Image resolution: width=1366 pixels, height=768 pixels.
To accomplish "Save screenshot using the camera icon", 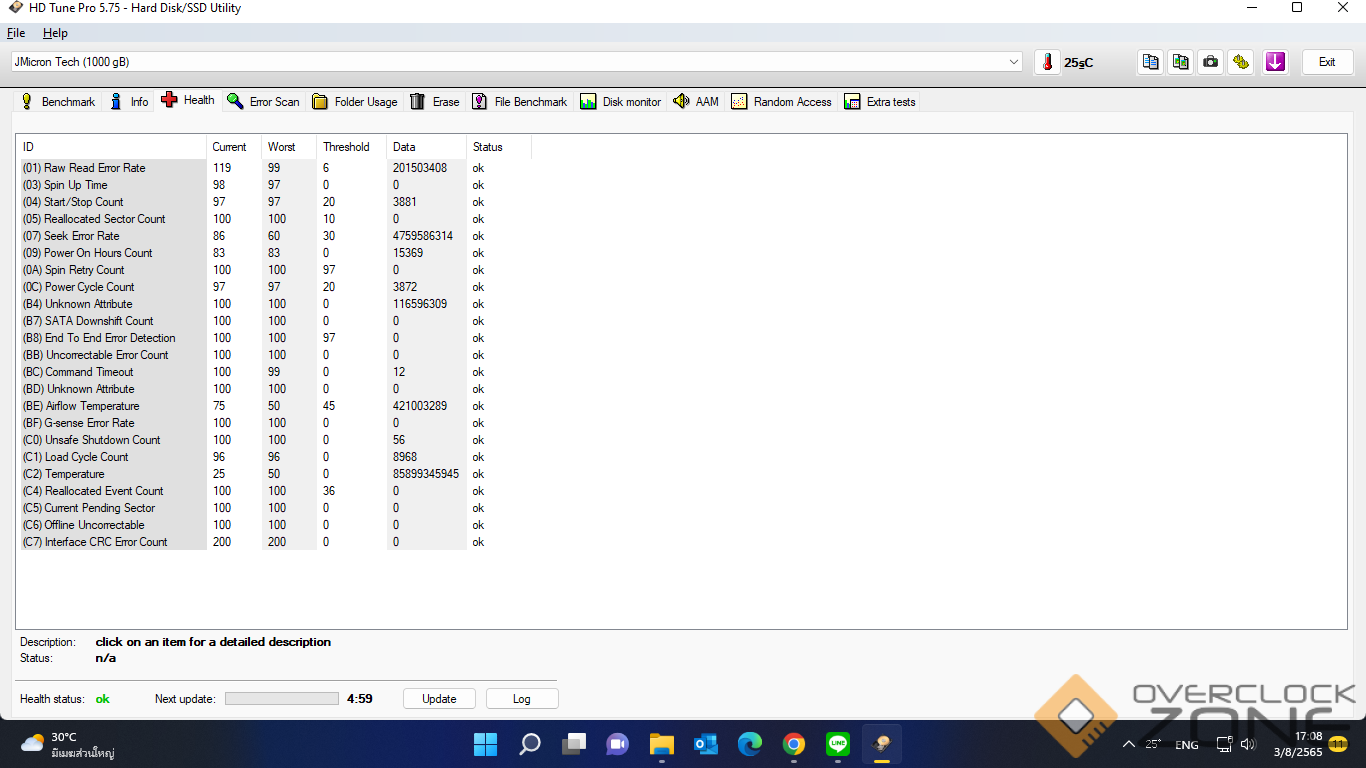I will click(1211, 62).
